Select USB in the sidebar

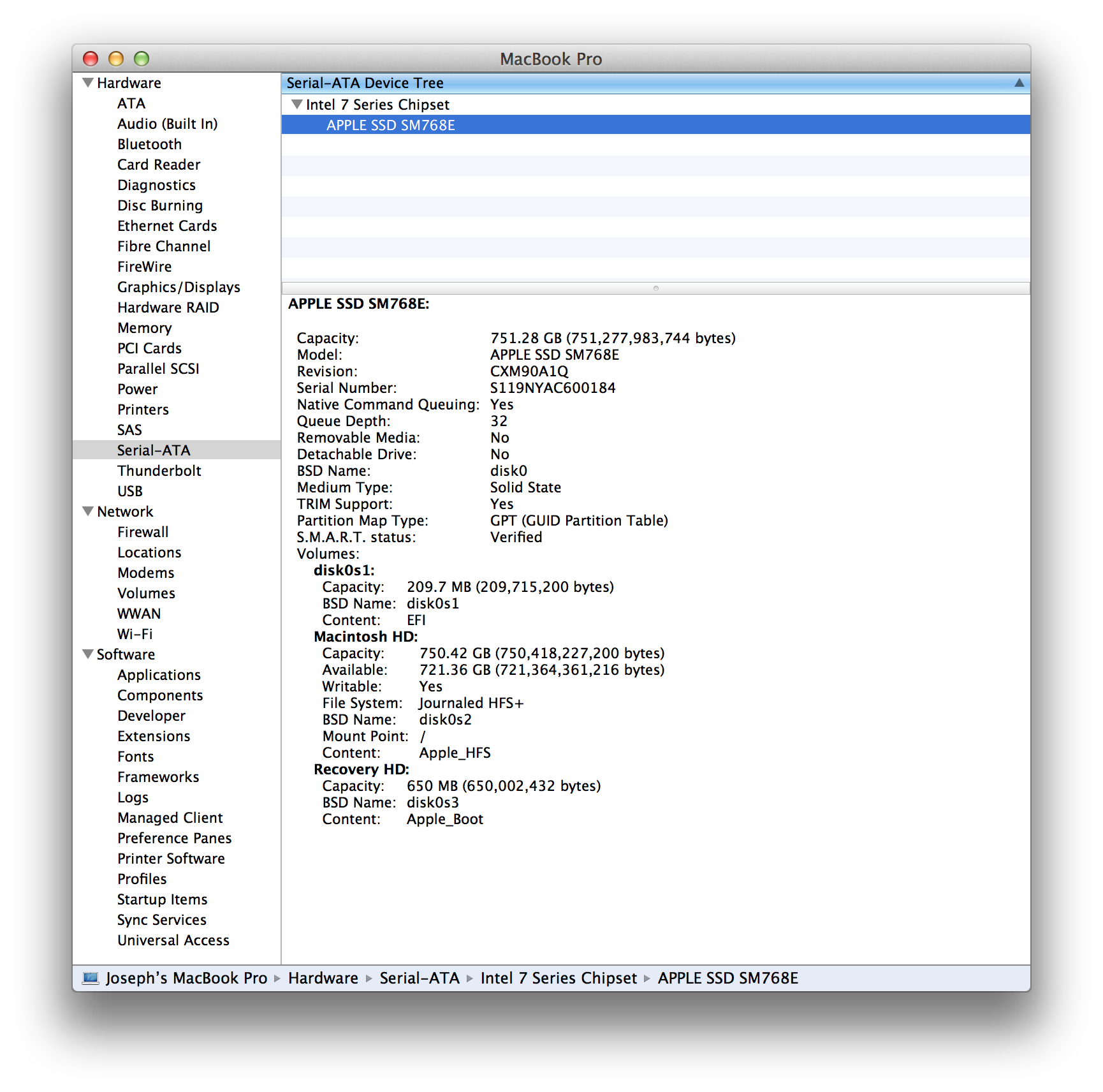(130, 491)
